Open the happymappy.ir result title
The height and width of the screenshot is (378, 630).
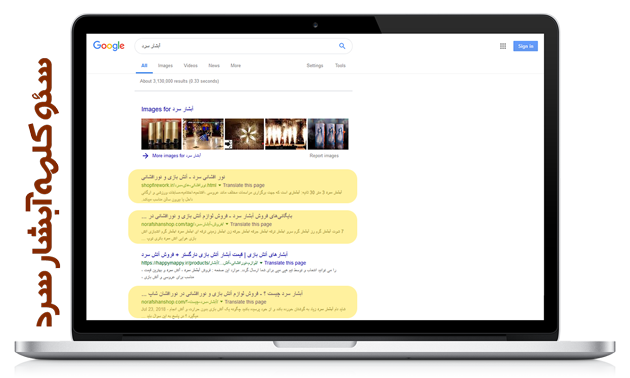point(215,254)
